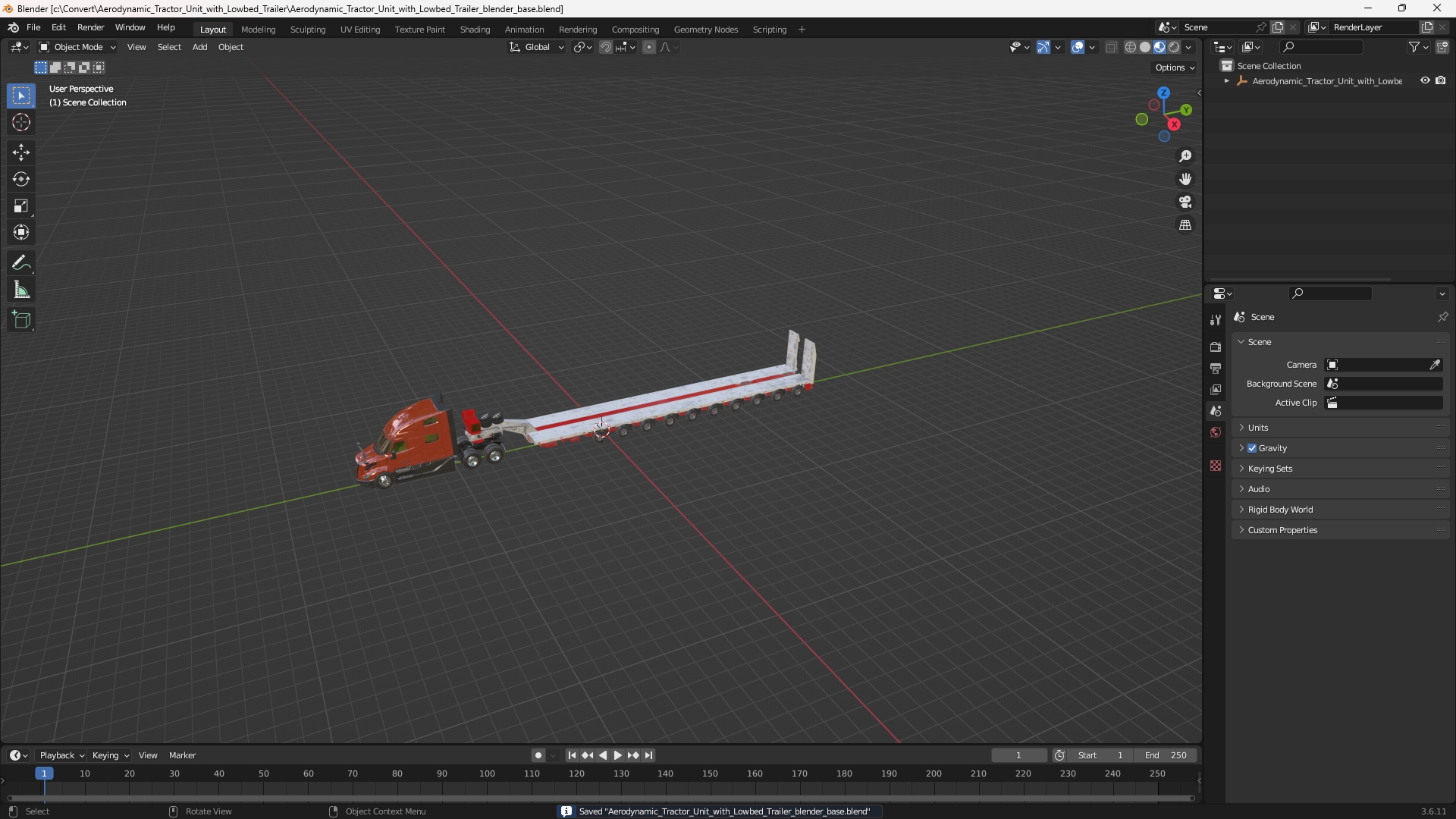The width and height of the screenshot is (1456, 819).
Task: Switch to Rendered viewport shading
Action: point(1174,47)
